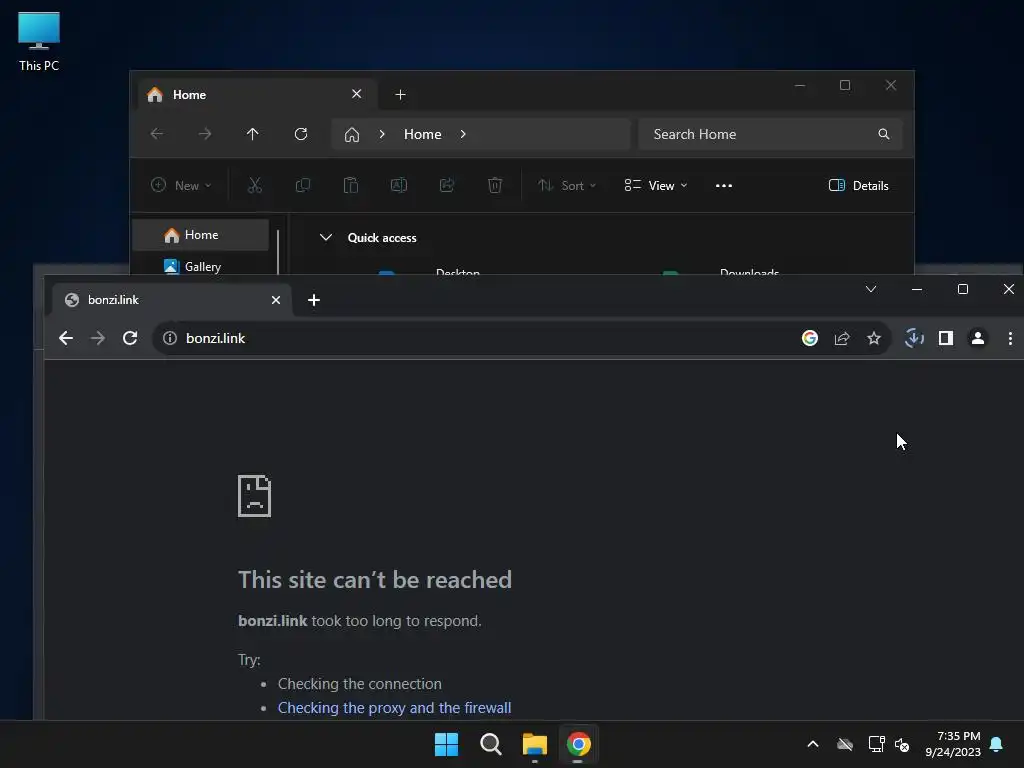Refresh the File Explorer view
Image resolution: width=1024 pixels, height=768 pixels.
point(301,134)
